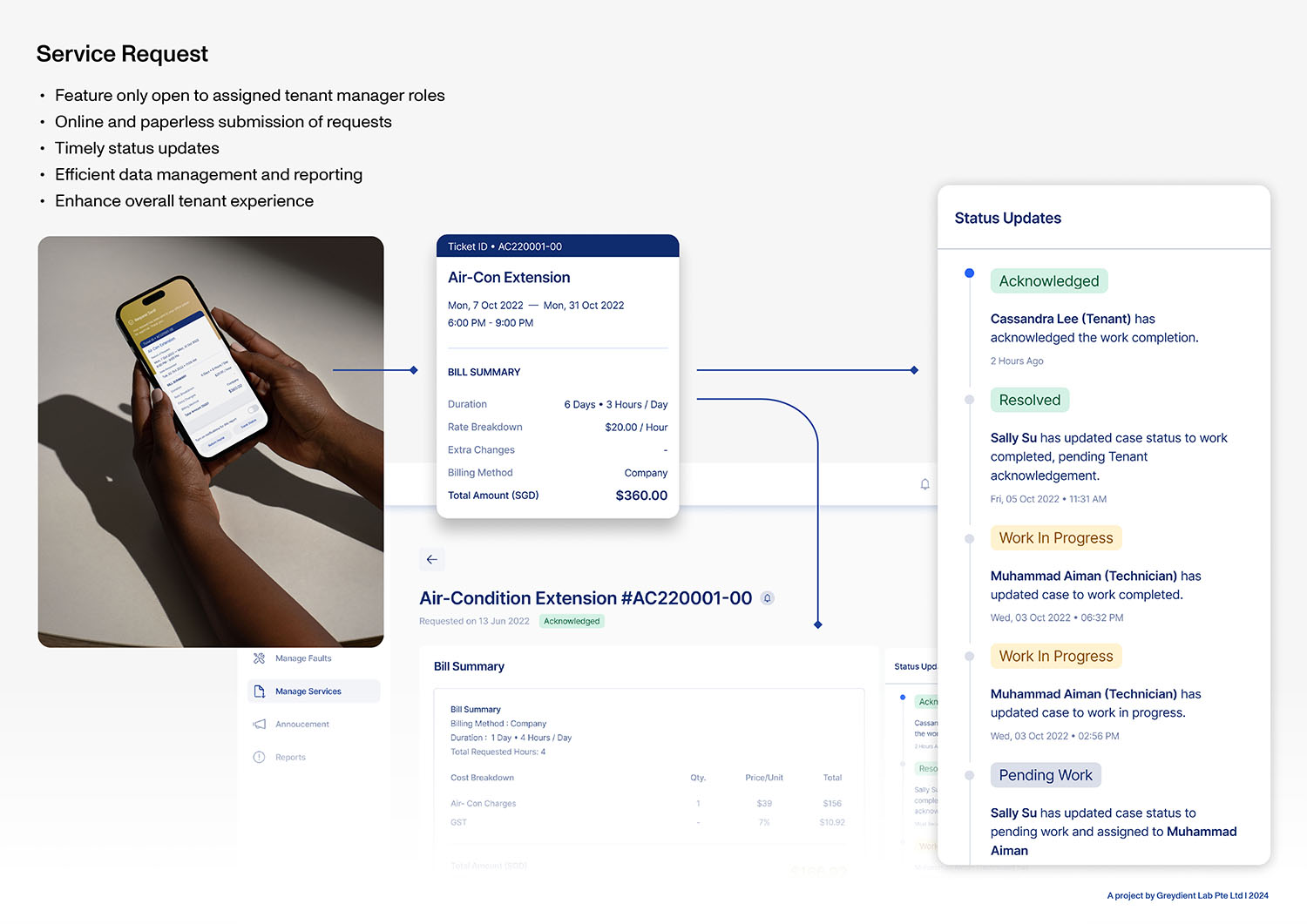
Task: Click the Reports icon in the sidebar
Action: 259,758
